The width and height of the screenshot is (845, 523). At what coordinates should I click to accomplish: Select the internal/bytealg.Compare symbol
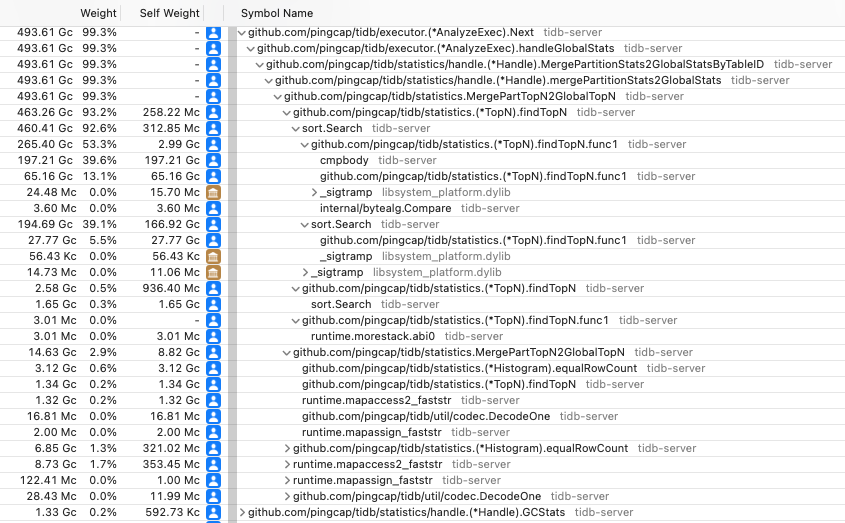pos(385,208)
